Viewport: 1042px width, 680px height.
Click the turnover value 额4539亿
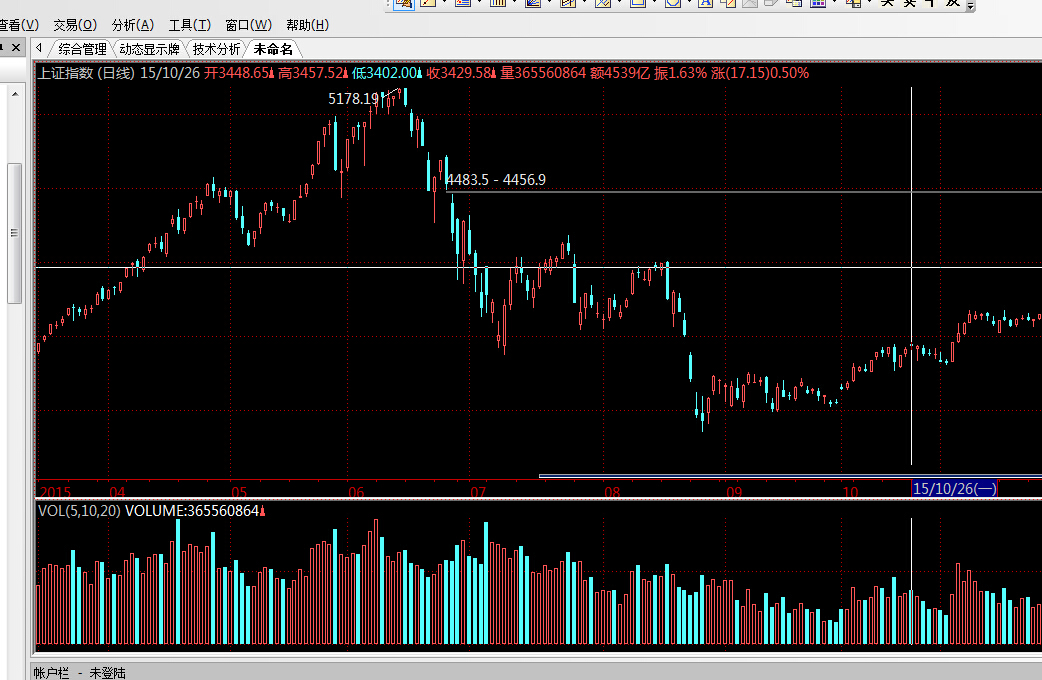pyautogui.click(x=620, y=73)
